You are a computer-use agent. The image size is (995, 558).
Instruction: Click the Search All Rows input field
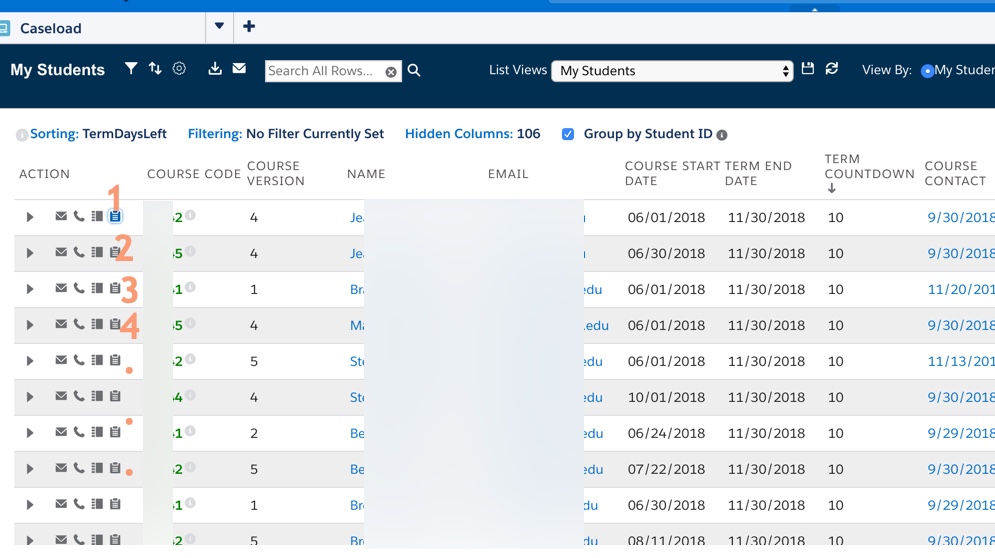(322, 71)
